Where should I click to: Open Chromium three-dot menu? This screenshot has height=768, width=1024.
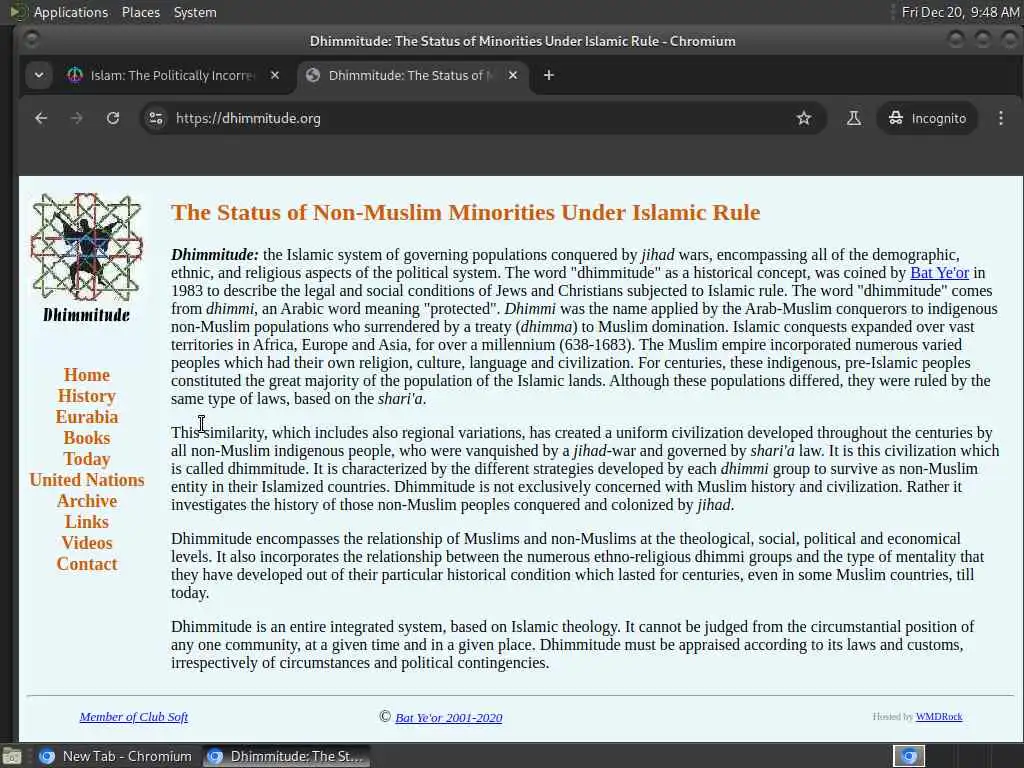pos(1000,118)
